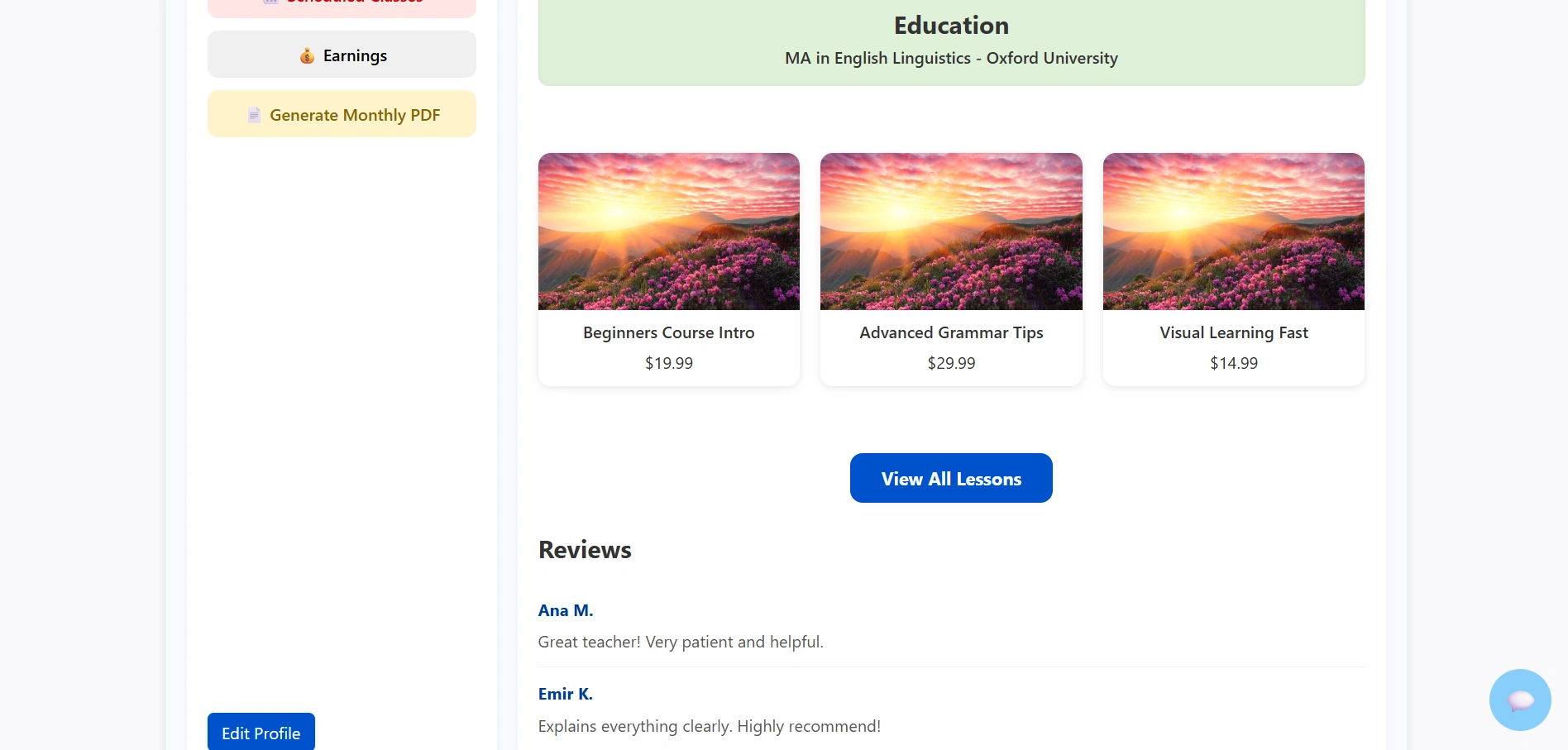Screen dimensions: 1568x750
Task: Click the Reviews section heading
Action: (585, 550)
